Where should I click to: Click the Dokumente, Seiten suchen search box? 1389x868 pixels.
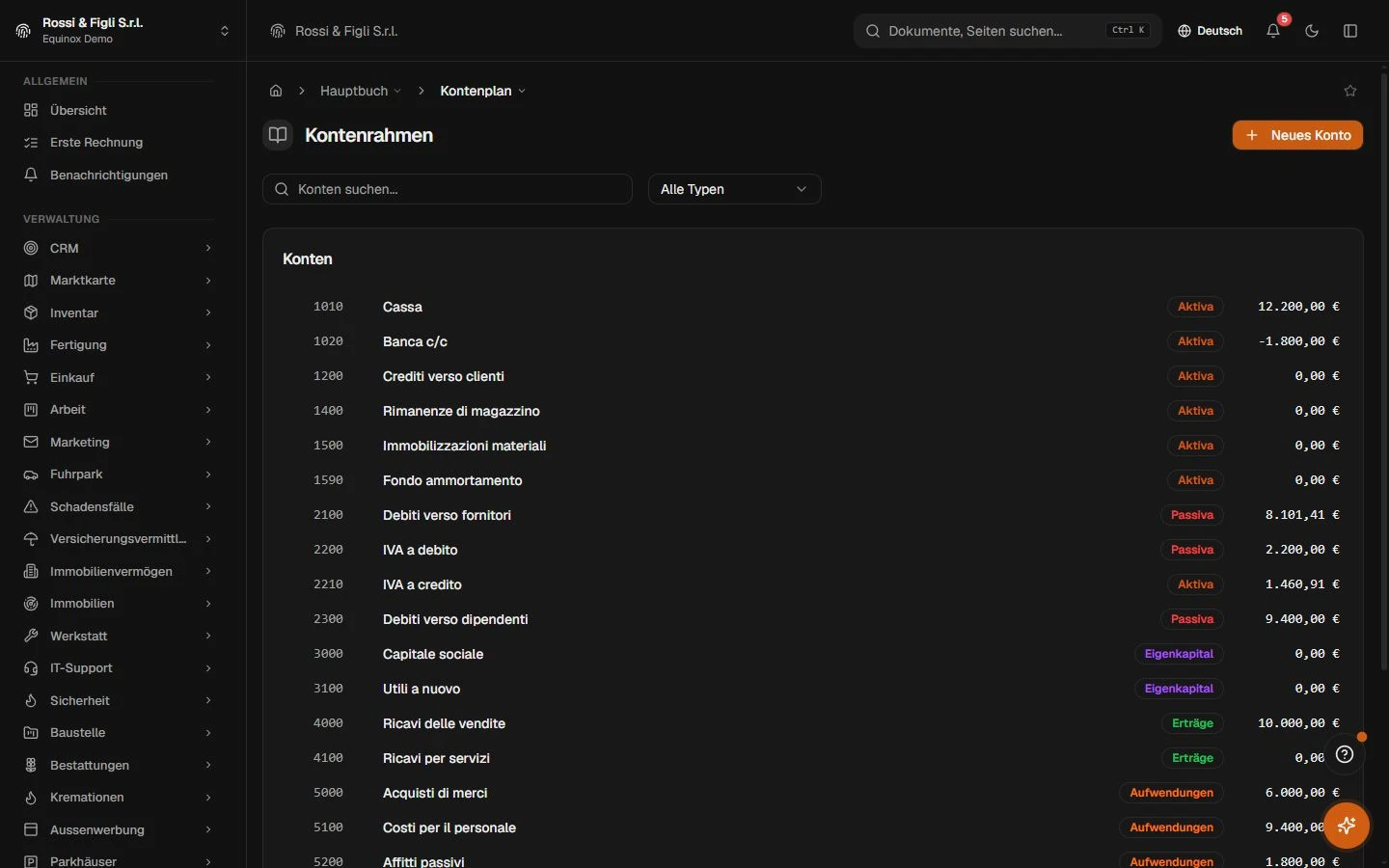pos(1008,31)
